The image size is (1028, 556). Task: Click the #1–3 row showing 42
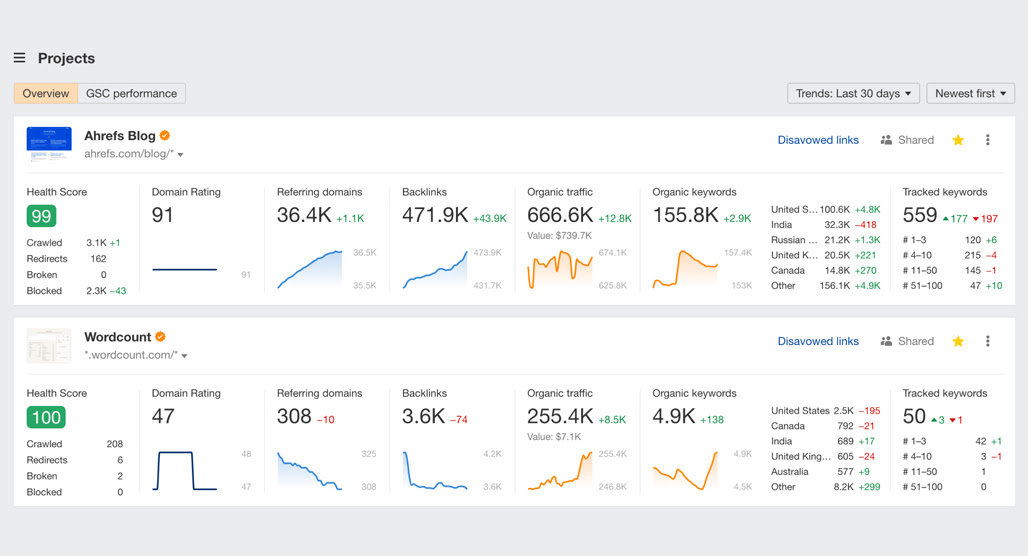coord(952,441)
